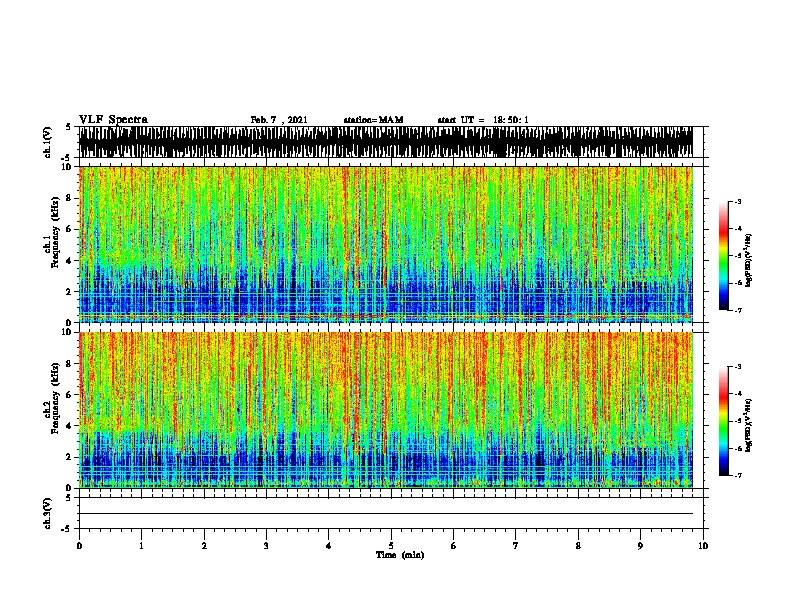The height and width of the screenshot is (612, 792).
Task: Click the ch.1 color scale bar
Action: click(724, 256)
